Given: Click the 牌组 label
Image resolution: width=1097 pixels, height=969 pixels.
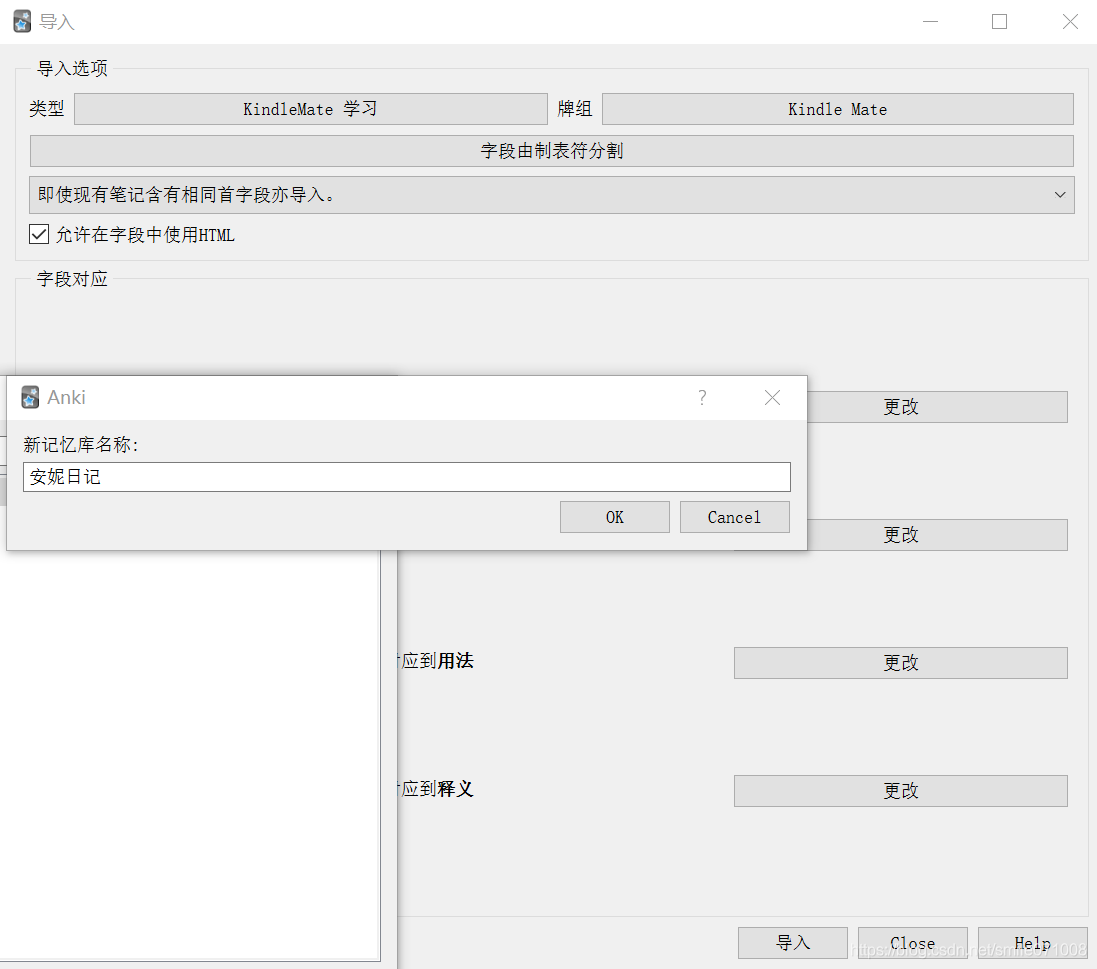Looking at the screenshot, I should click(x=575, y=109).
